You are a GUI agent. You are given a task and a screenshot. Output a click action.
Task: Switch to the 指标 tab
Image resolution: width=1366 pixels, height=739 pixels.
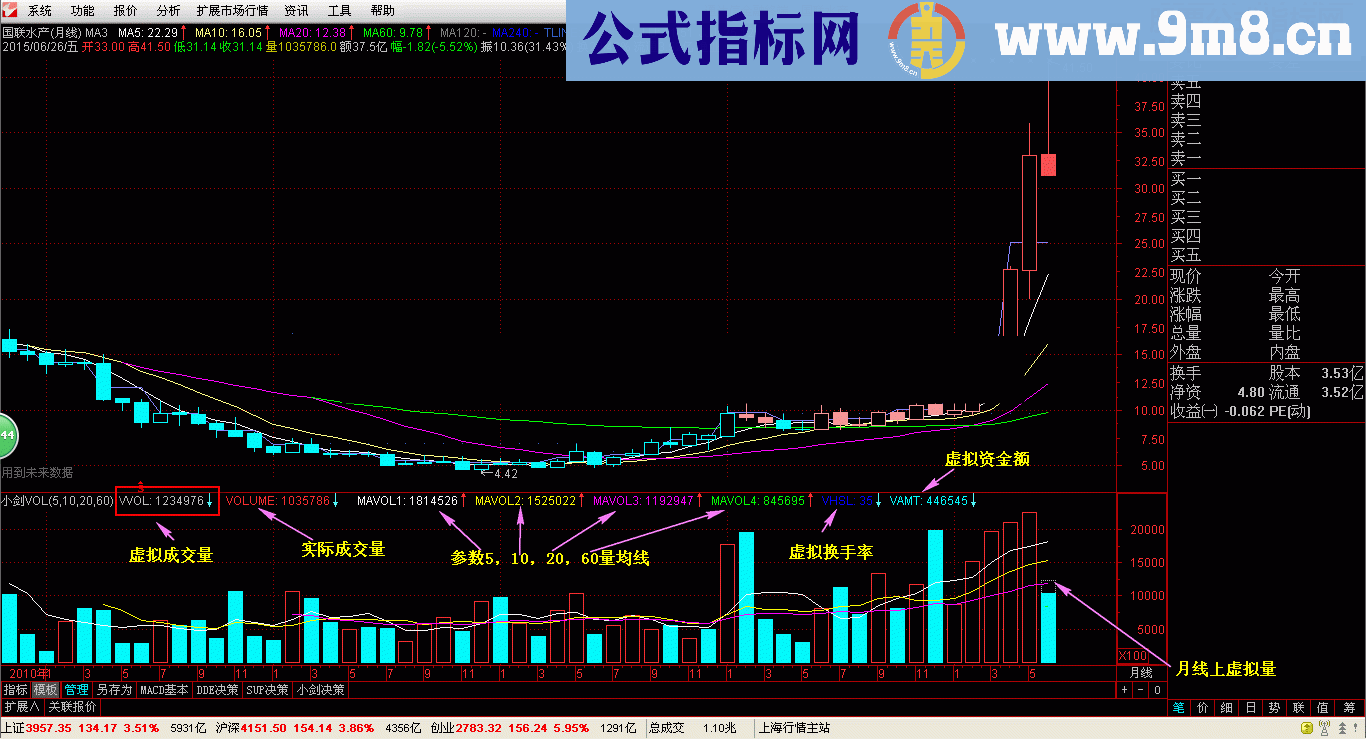coord(15,690)
